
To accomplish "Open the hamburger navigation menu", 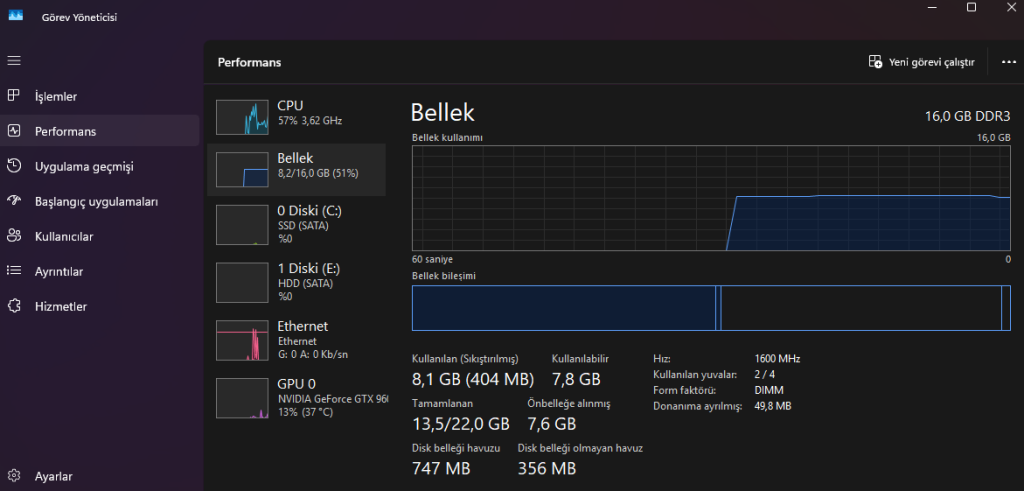I will point(14,61).
